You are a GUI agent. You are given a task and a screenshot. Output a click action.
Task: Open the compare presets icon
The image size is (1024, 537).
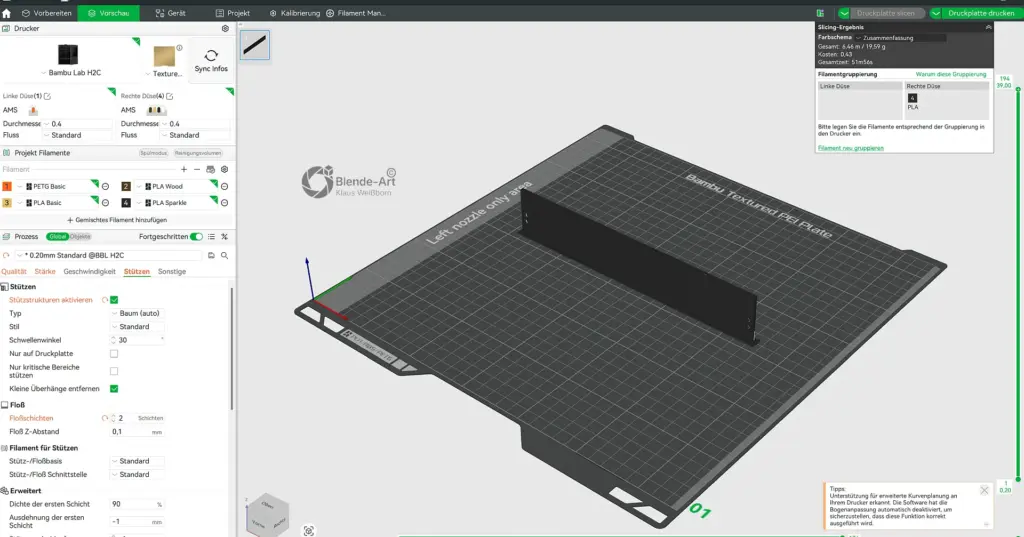click(x=225, y=236)
